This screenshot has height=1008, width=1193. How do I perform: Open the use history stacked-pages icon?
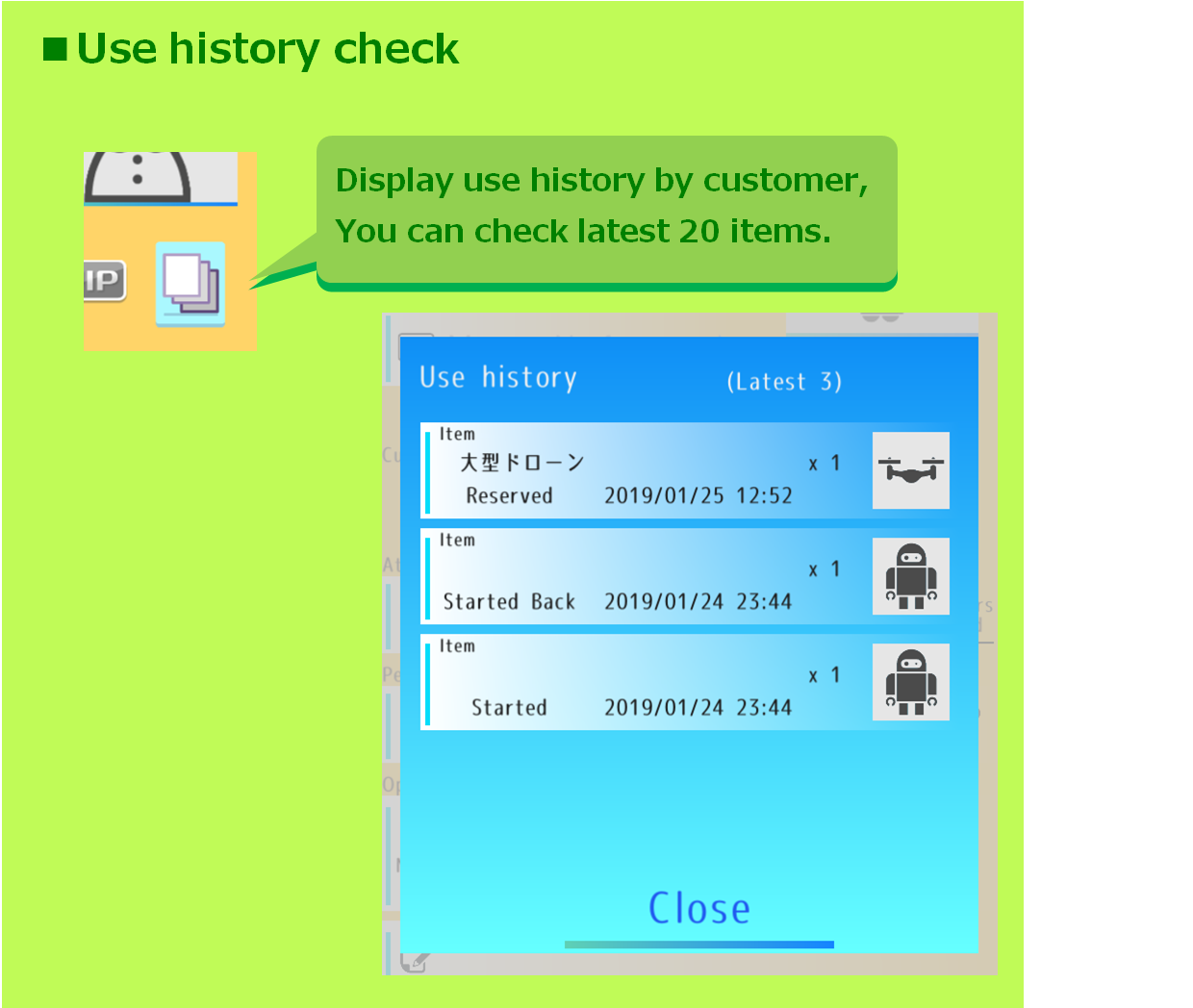coord(190,284)
